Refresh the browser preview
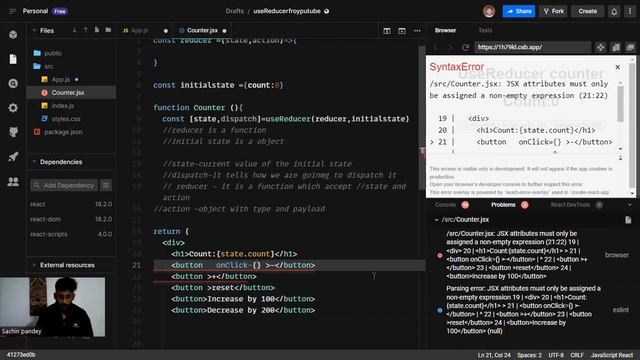The height and width of the screenshot is (360, 640). pyautogui.click(x=465, y=47)
